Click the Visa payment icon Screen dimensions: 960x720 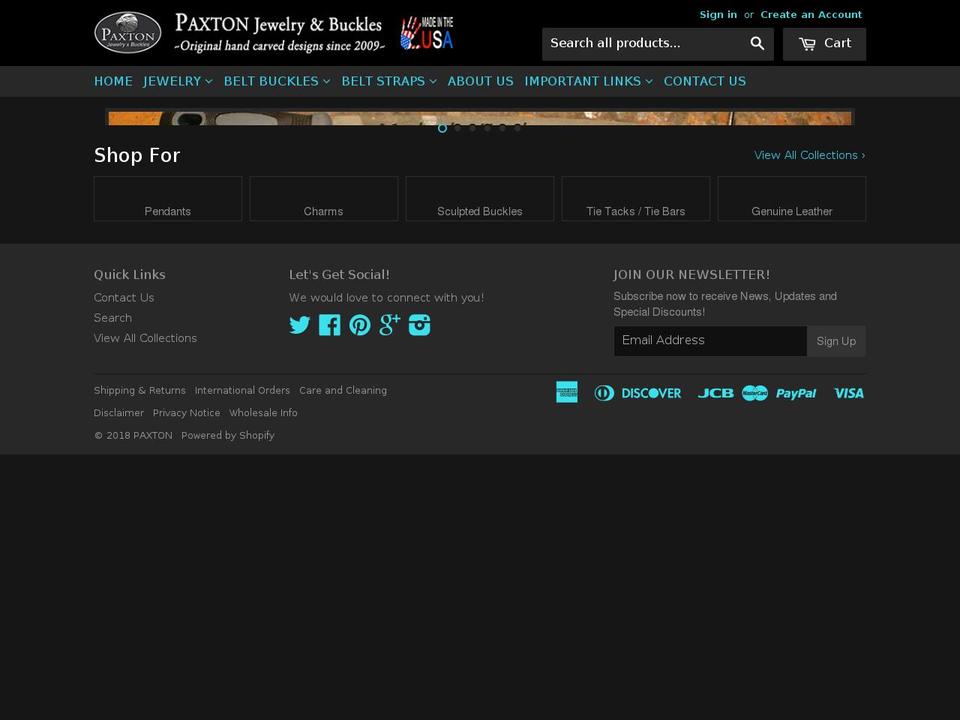click(x=849, y=393)
